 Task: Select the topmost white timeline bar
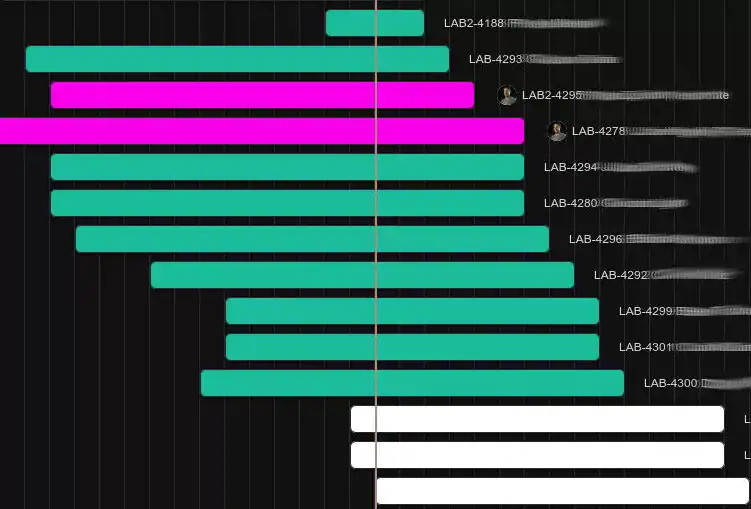pyautogui.click(x=537, y=419)
